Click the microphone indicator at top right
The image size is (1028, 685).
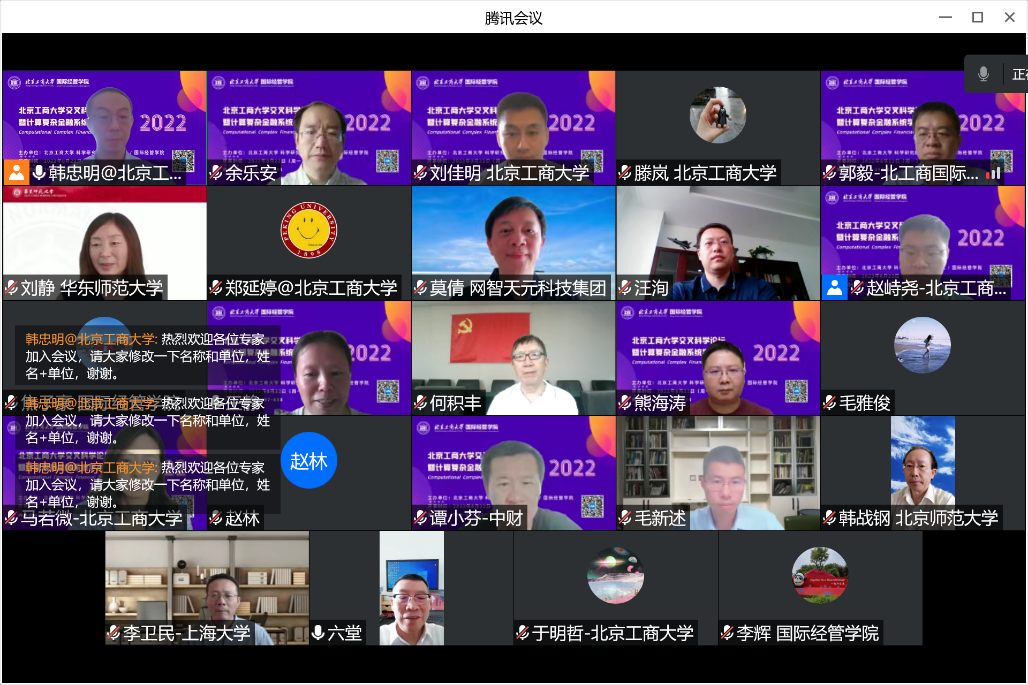(x=984, y=74)
